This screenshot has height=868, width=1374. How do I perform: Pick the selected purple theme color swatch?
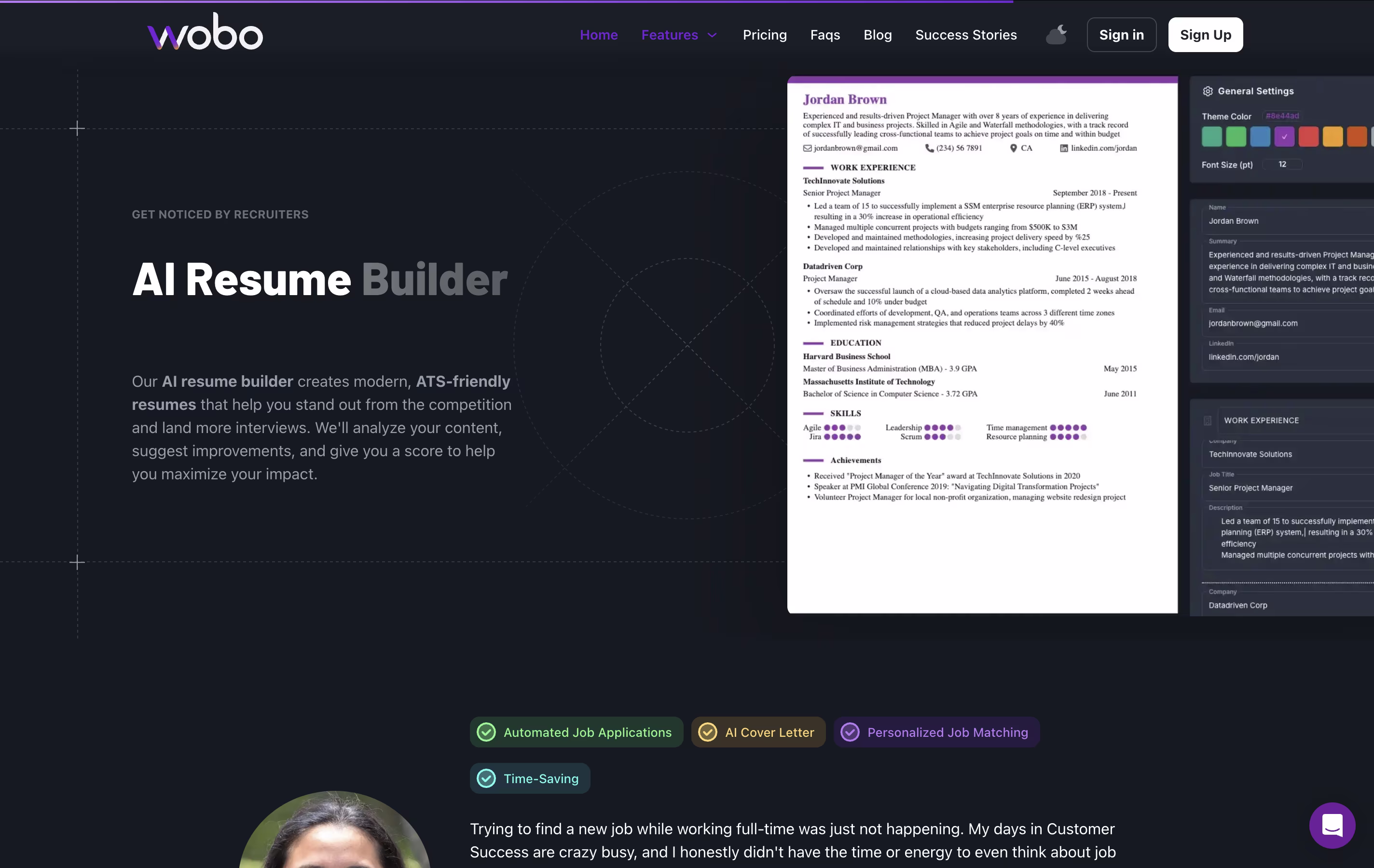pos(1284,136)
